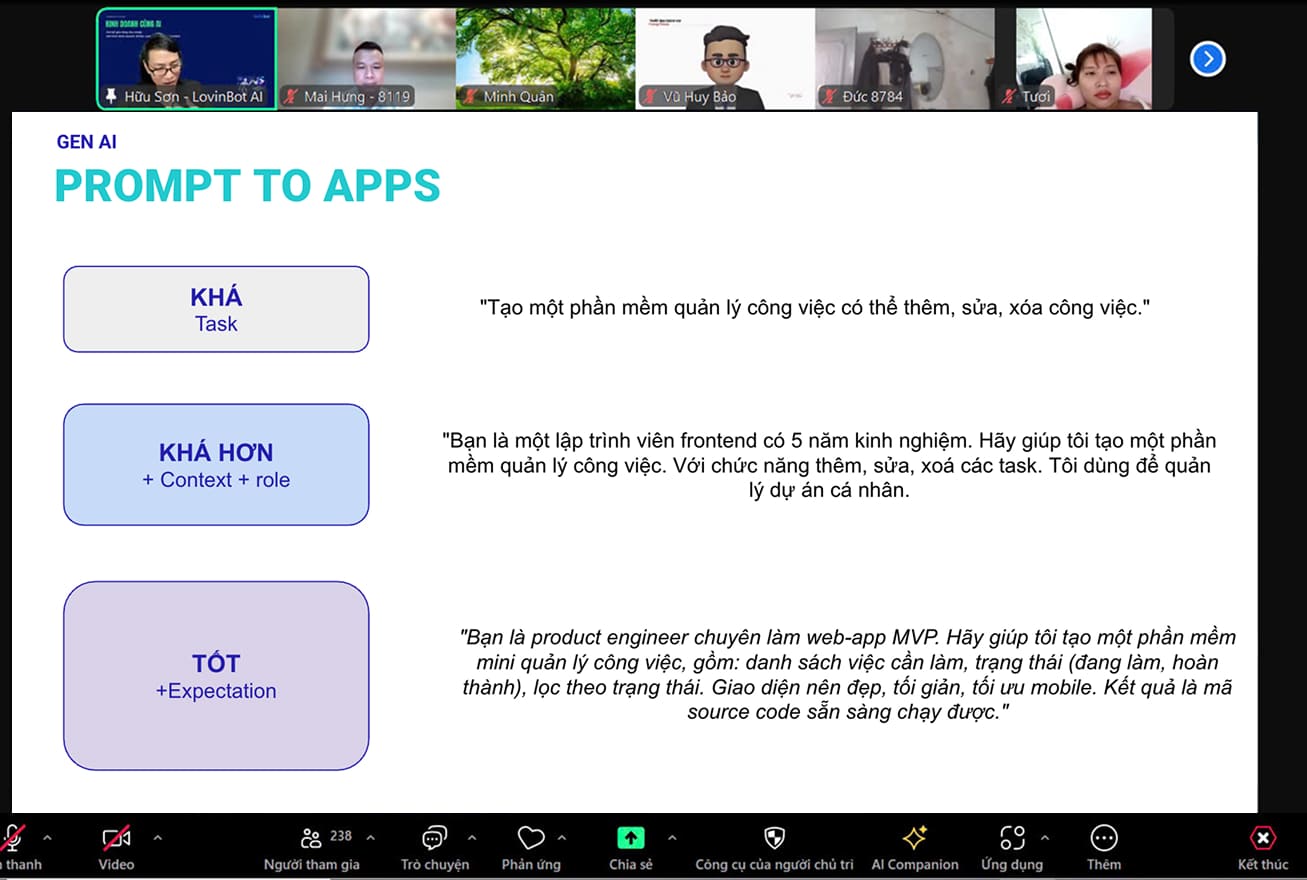Expand the chevron next to Video
The height and width of the screenshot is (880, 1307).
click(x=157, y=838)
